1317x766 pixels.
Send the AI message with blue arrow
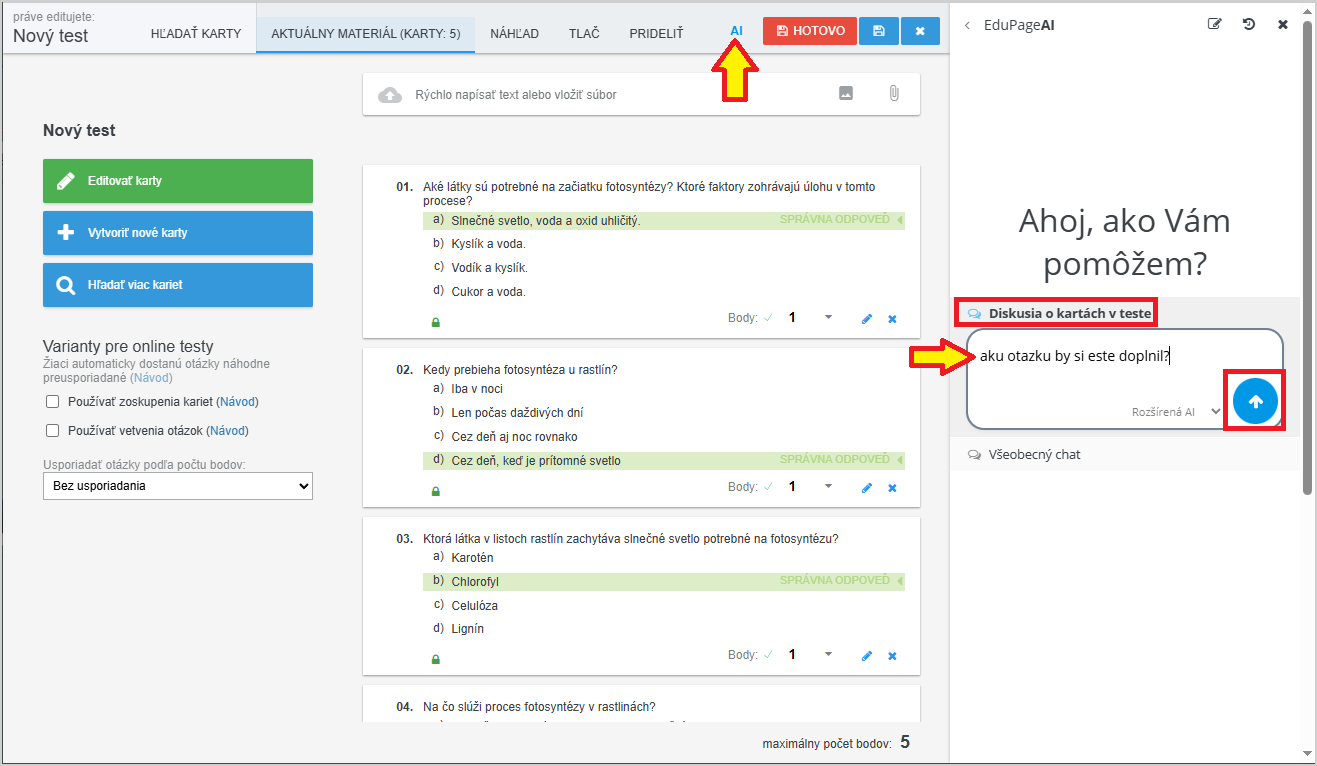1255,401
